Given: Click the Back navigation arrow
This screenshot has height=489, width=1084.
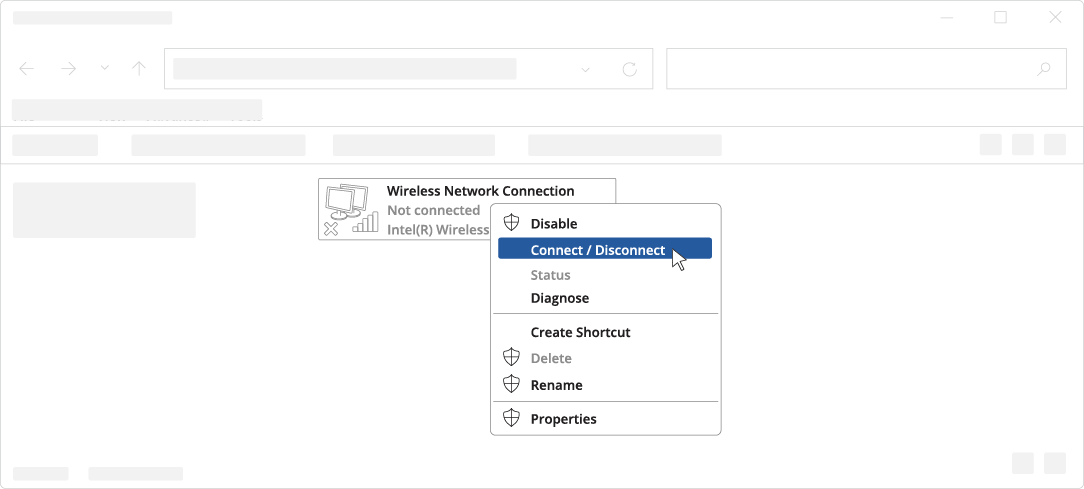Looking at the screenshot, I should [27, 69].
